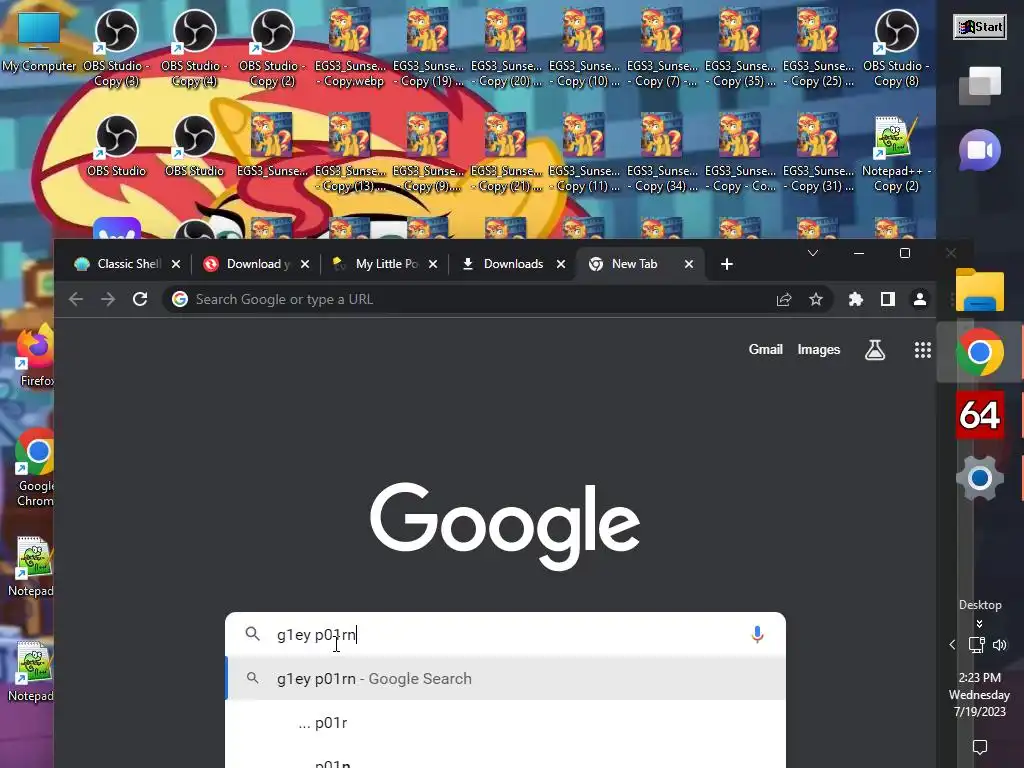The width and height of the screenshot is (1024, 768).
Task: Open the red 64 taskbar app
Action: (x=980, y=415)
